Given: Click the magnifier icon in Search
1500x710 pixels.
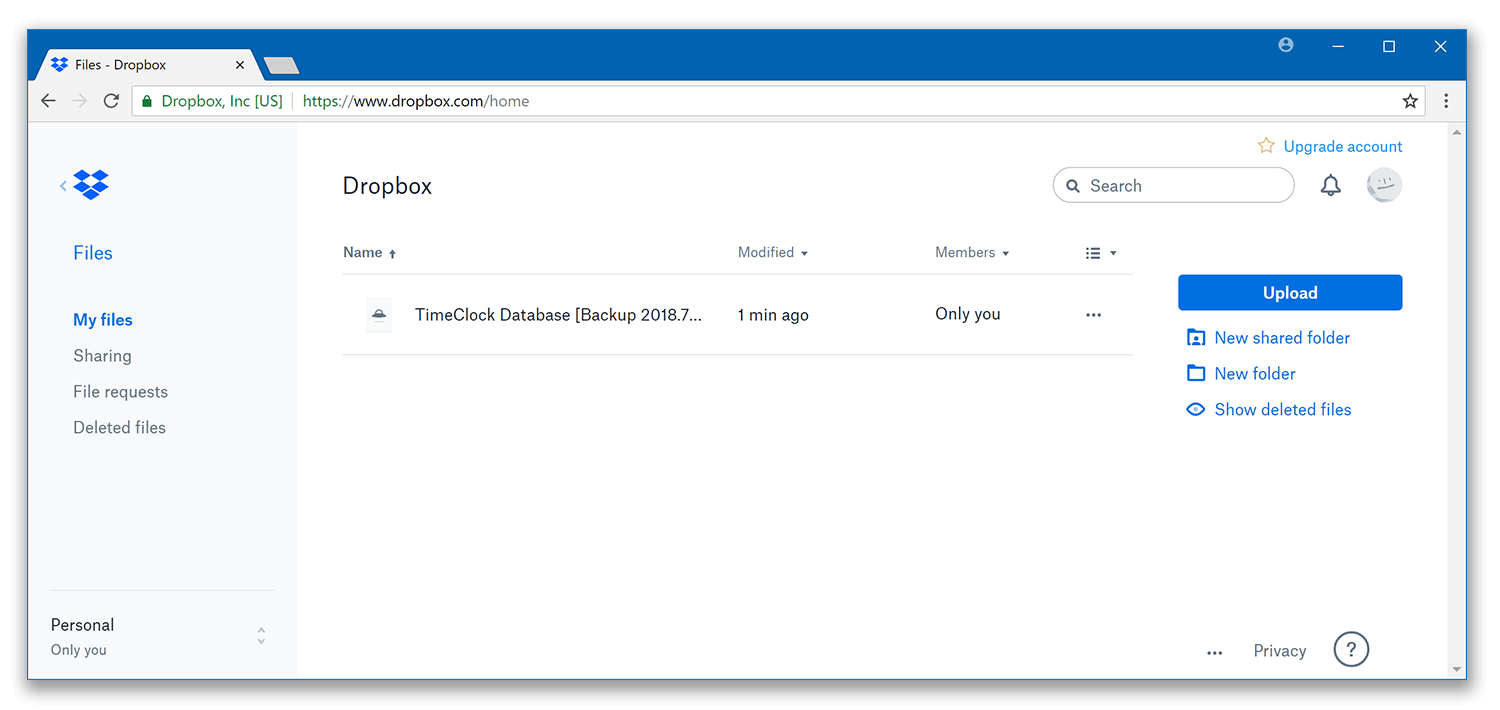Looking at the screenshot, I should [1073, 186].
